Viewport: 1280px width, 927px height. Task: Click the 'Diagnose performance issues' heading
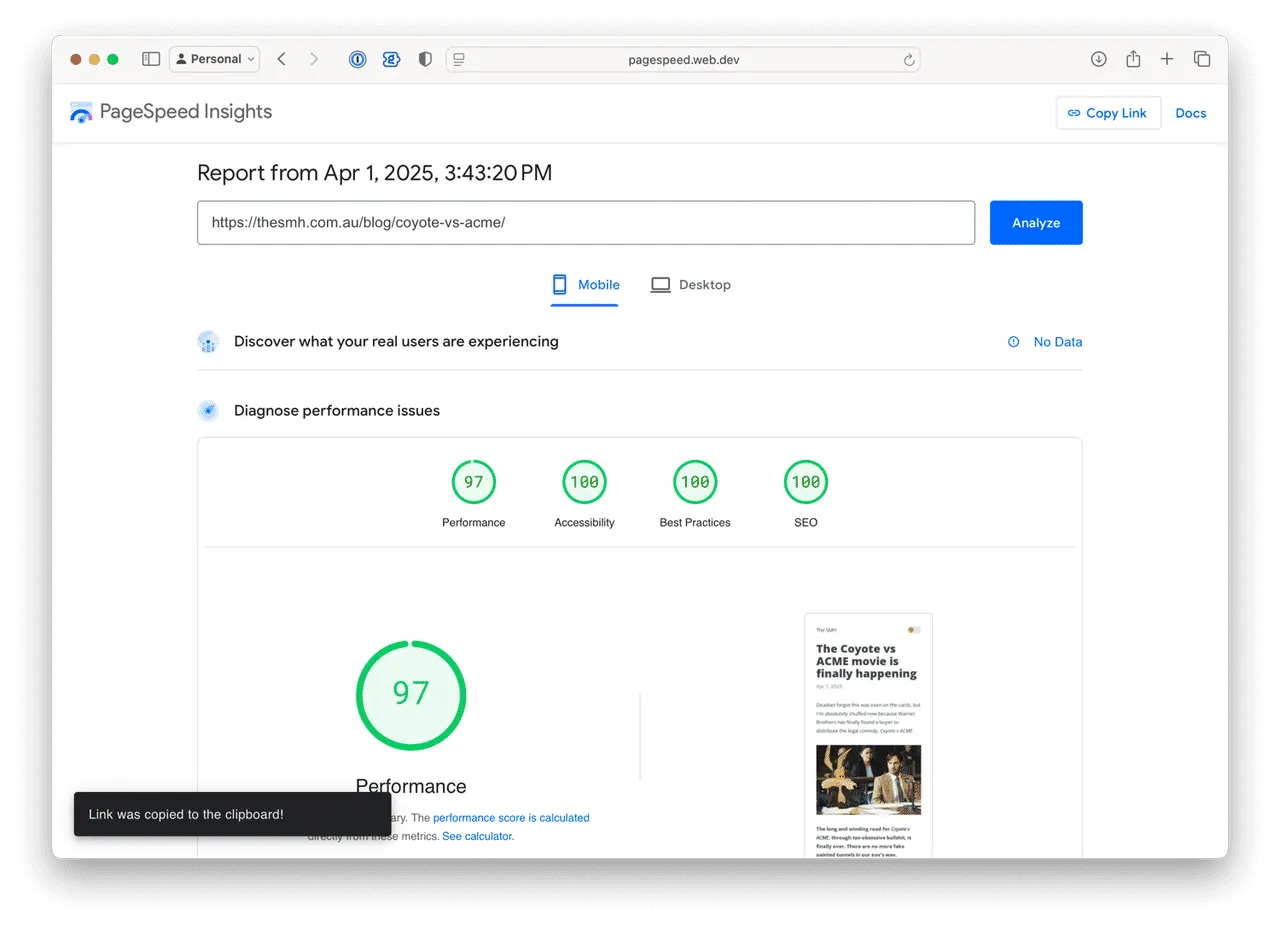pos(337,410)
